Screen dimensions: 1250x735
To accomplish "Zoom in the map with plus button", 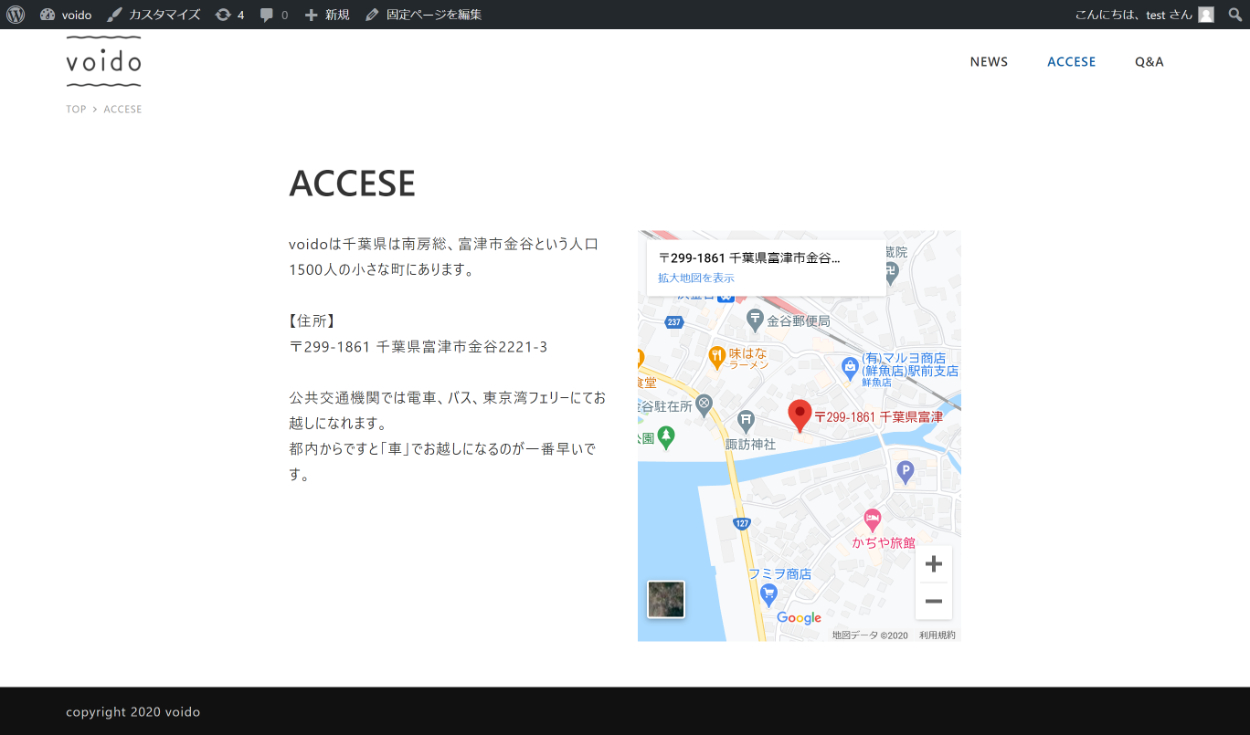I will coord(933,564).
